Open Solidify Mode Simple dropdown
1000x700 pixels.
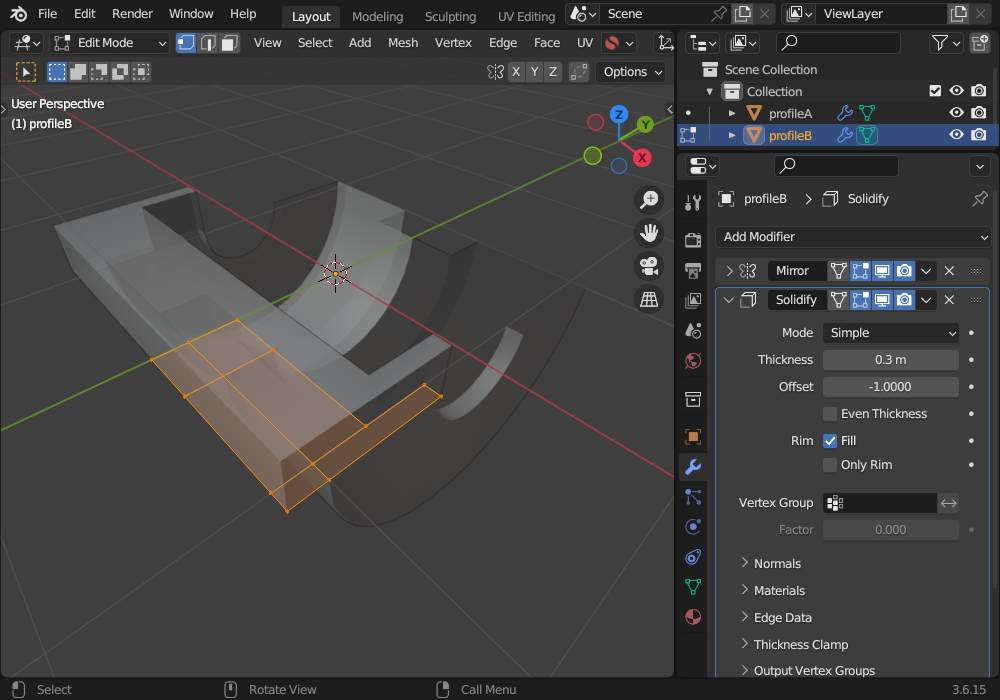(890, 333)
